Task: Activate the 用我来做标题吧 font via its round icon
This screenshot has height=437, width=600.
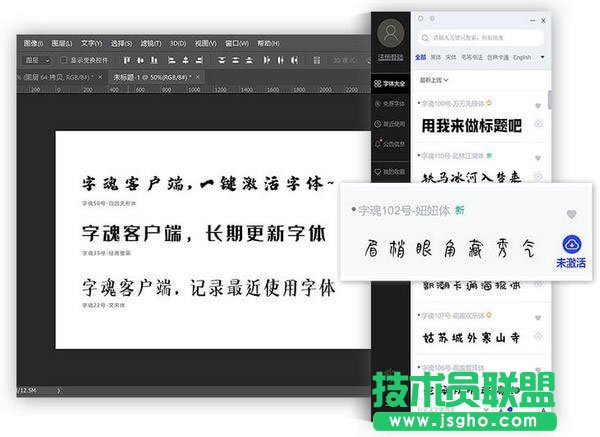Action: tap(538, 124)
